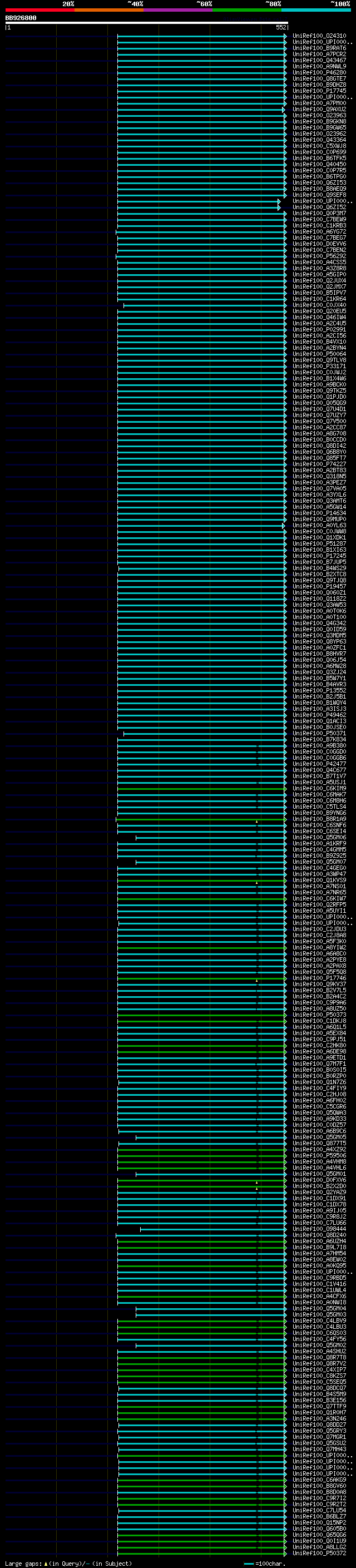Image resolution: width=356 pixels, height=1568 pixels.
Task: Open hit UniRef100_C1V416
Action: (319, 1284)
